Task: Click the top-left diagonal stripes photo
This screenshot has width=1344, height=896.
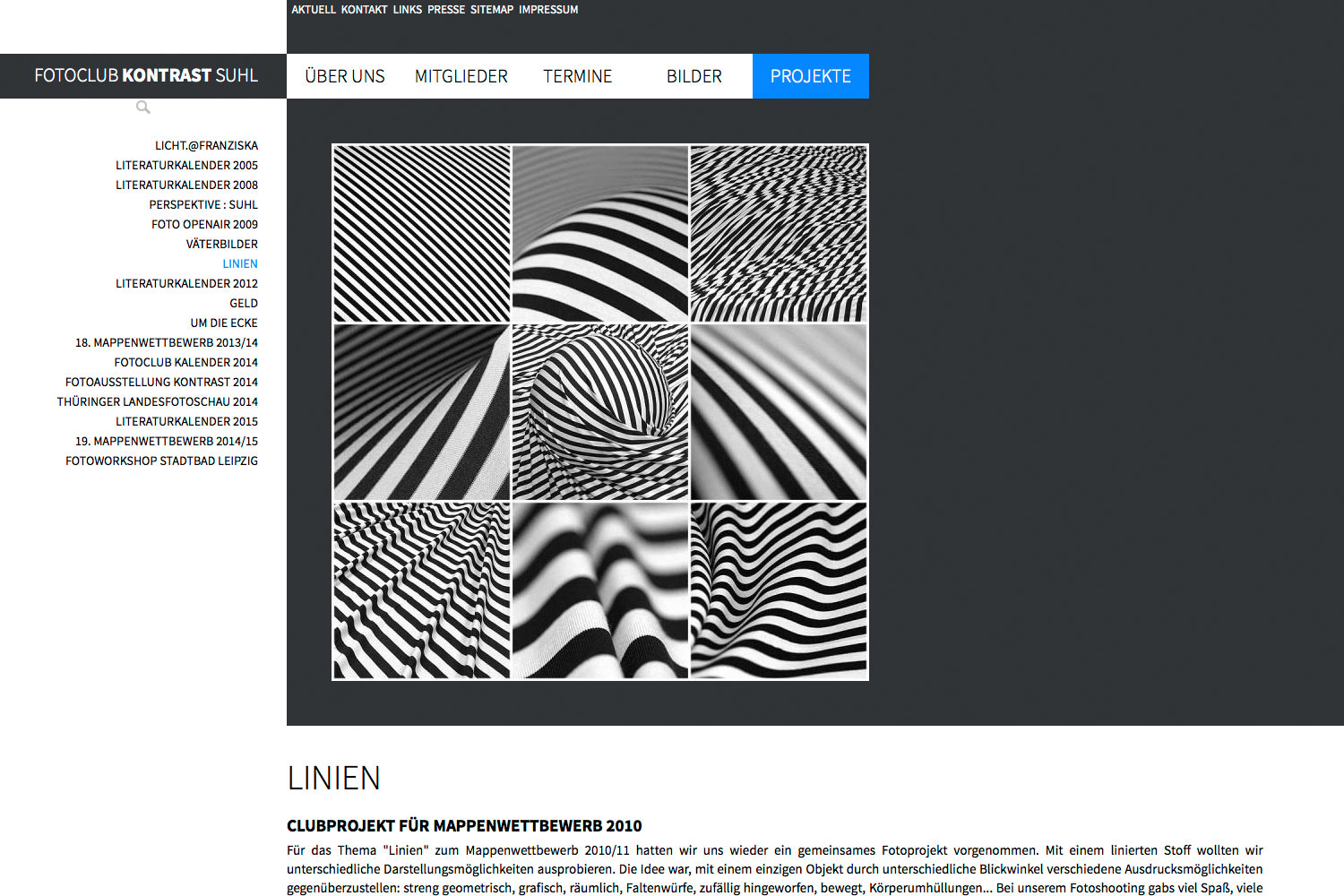Action: (x=421, y=232)
